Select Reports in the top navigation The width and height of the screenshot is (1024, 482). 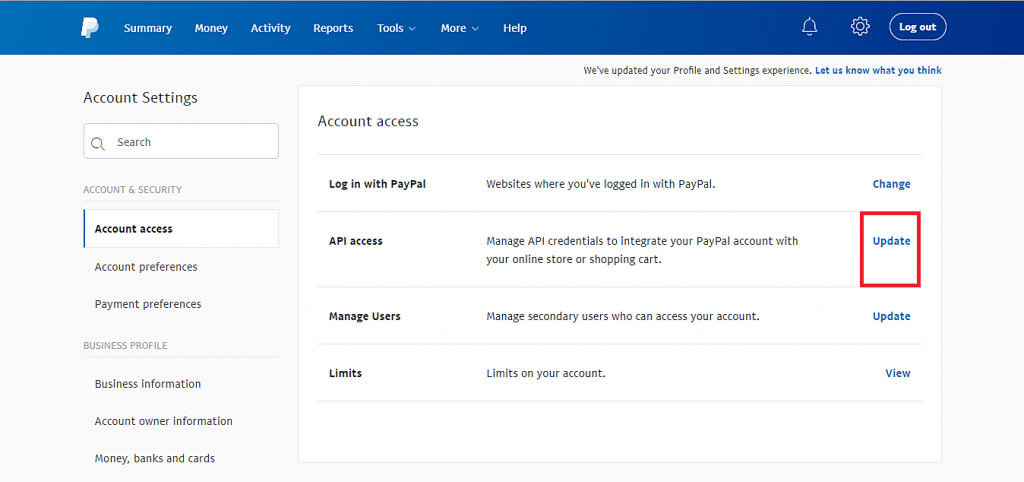click(x=333, y=28)
